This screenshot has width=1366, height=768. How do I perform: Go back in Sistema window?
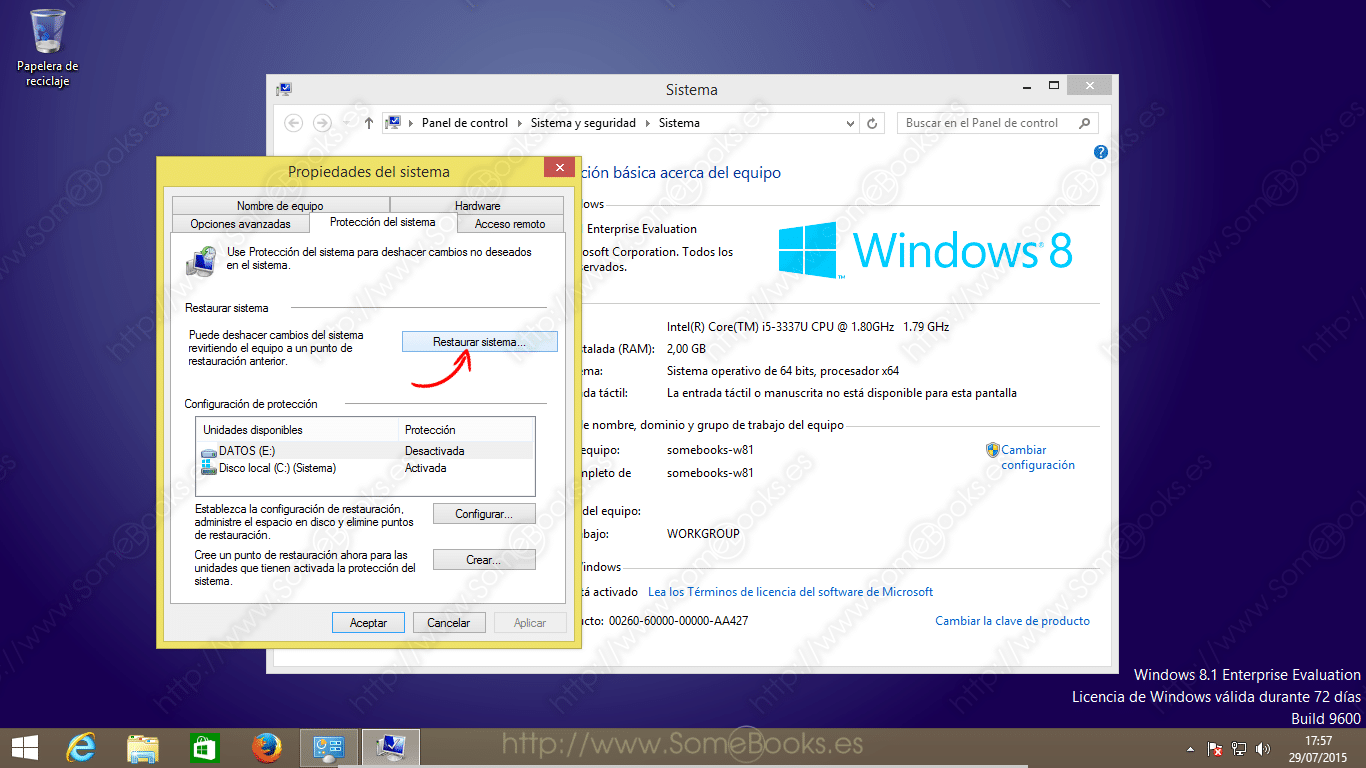pos(294,123)
